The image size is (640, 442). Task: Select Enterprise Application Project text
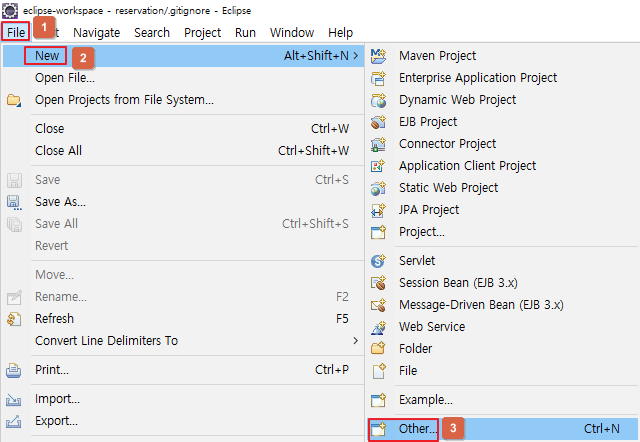pyautogui.click(x=478, y=78)
